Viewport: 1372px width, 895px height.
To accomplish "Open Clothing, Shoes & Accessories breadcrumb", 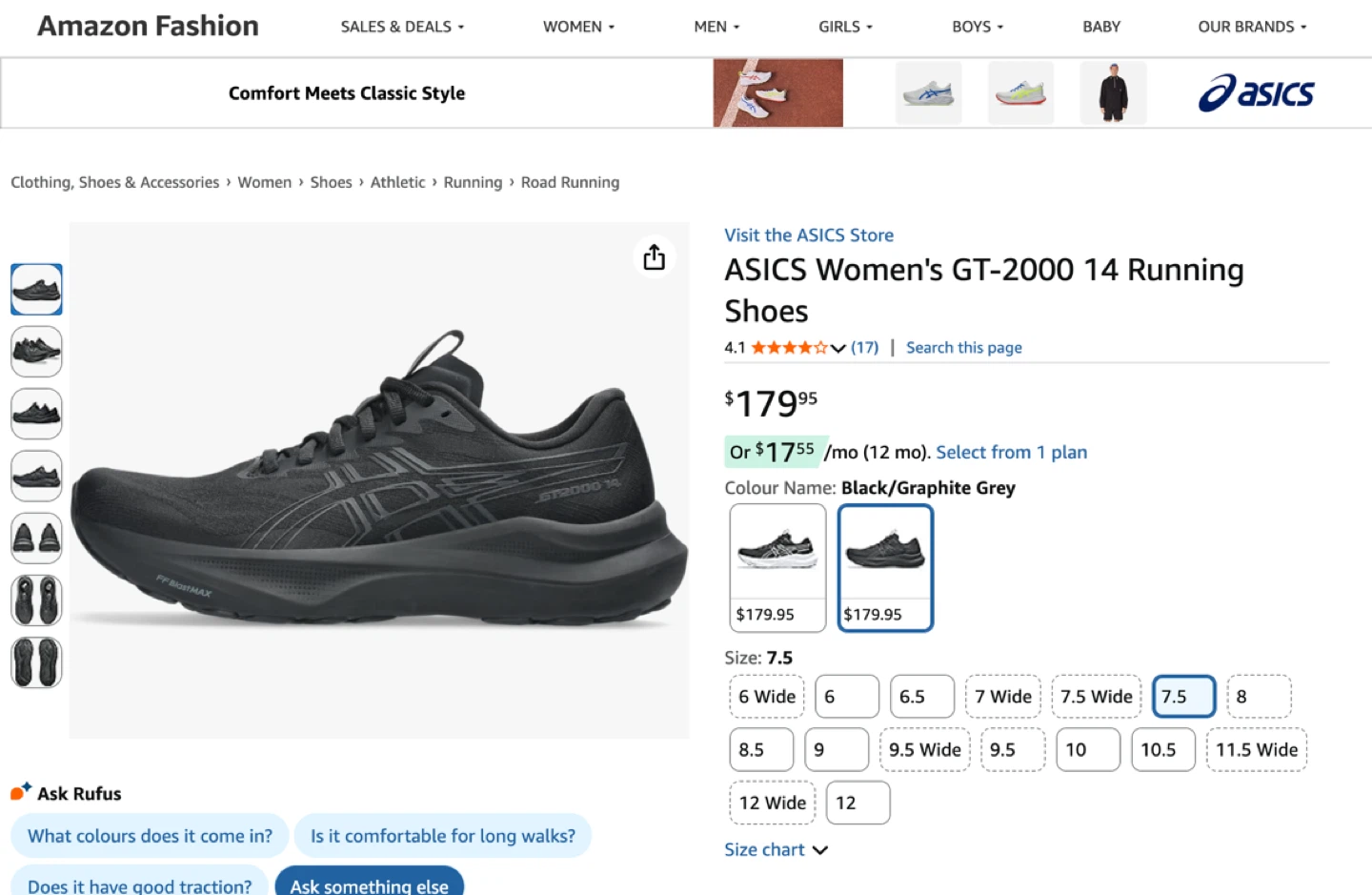I will click(114, 182).
